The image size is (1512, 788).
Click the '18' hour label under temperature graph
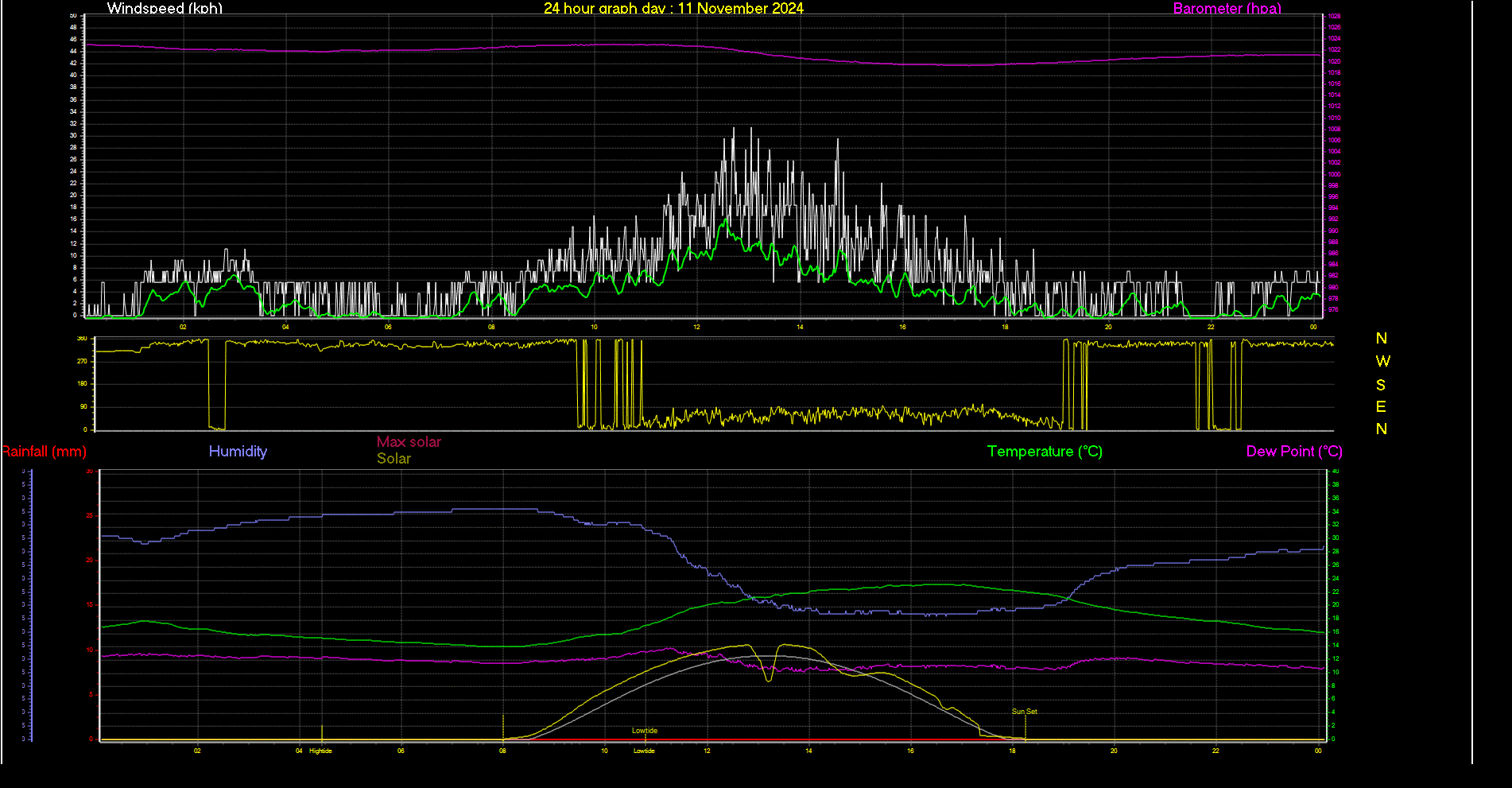(1012, 751)
